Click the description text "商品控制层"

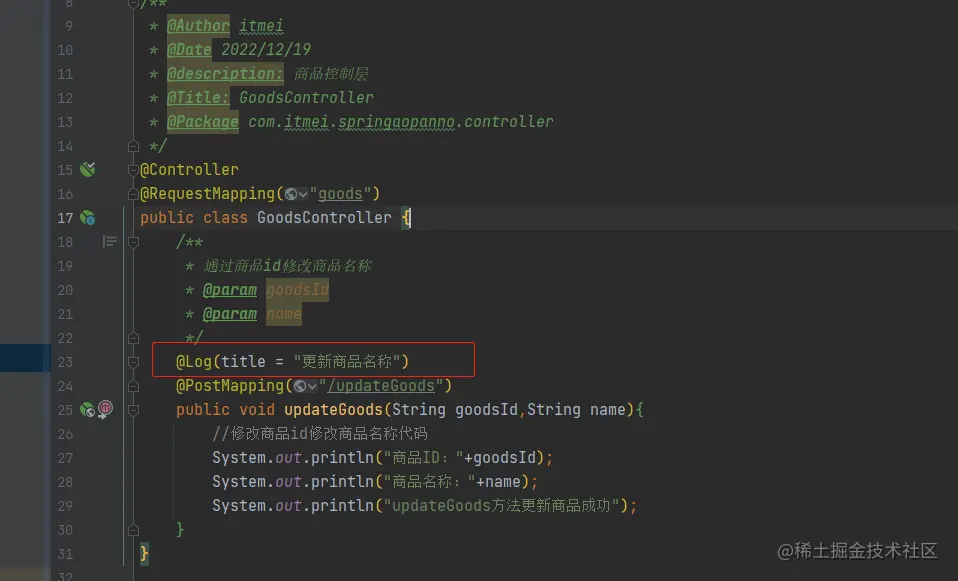331,74
